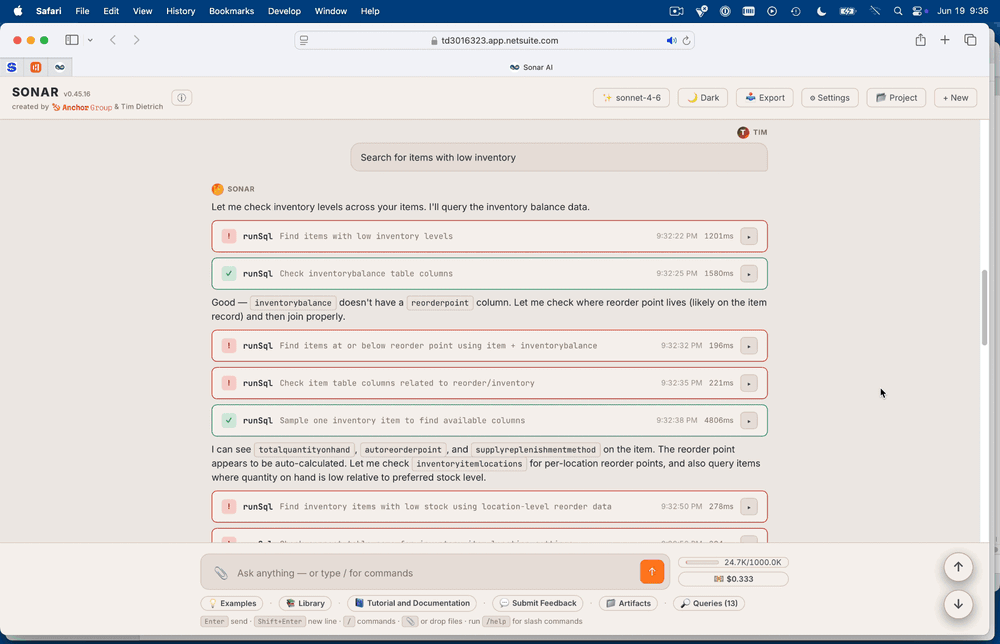This screenshot has height=644, width=1000.
Task: Expand the 'Sample one inventory item' runSql row
Action: (x=749, y=421)
